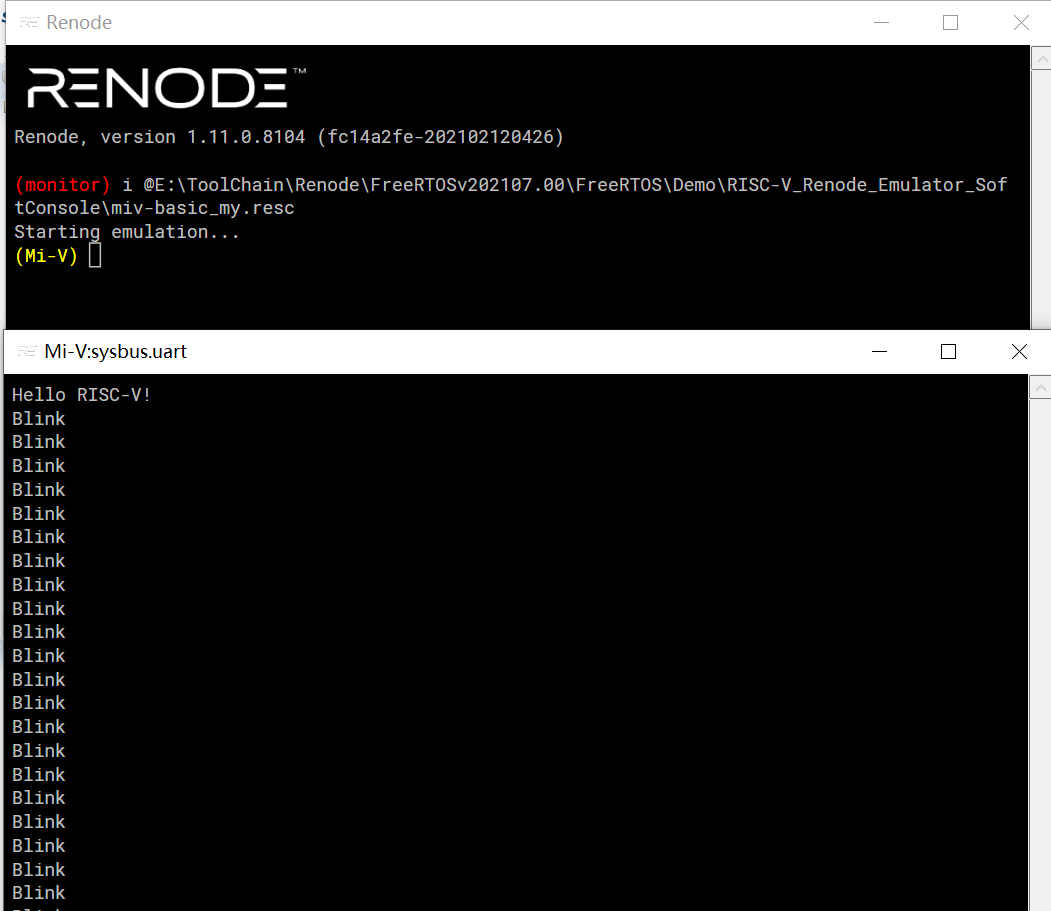Click 'tConsole\miv-basic_my.resc' path text
This screenshot has width=1051, height=911.
tap(154, 208)
